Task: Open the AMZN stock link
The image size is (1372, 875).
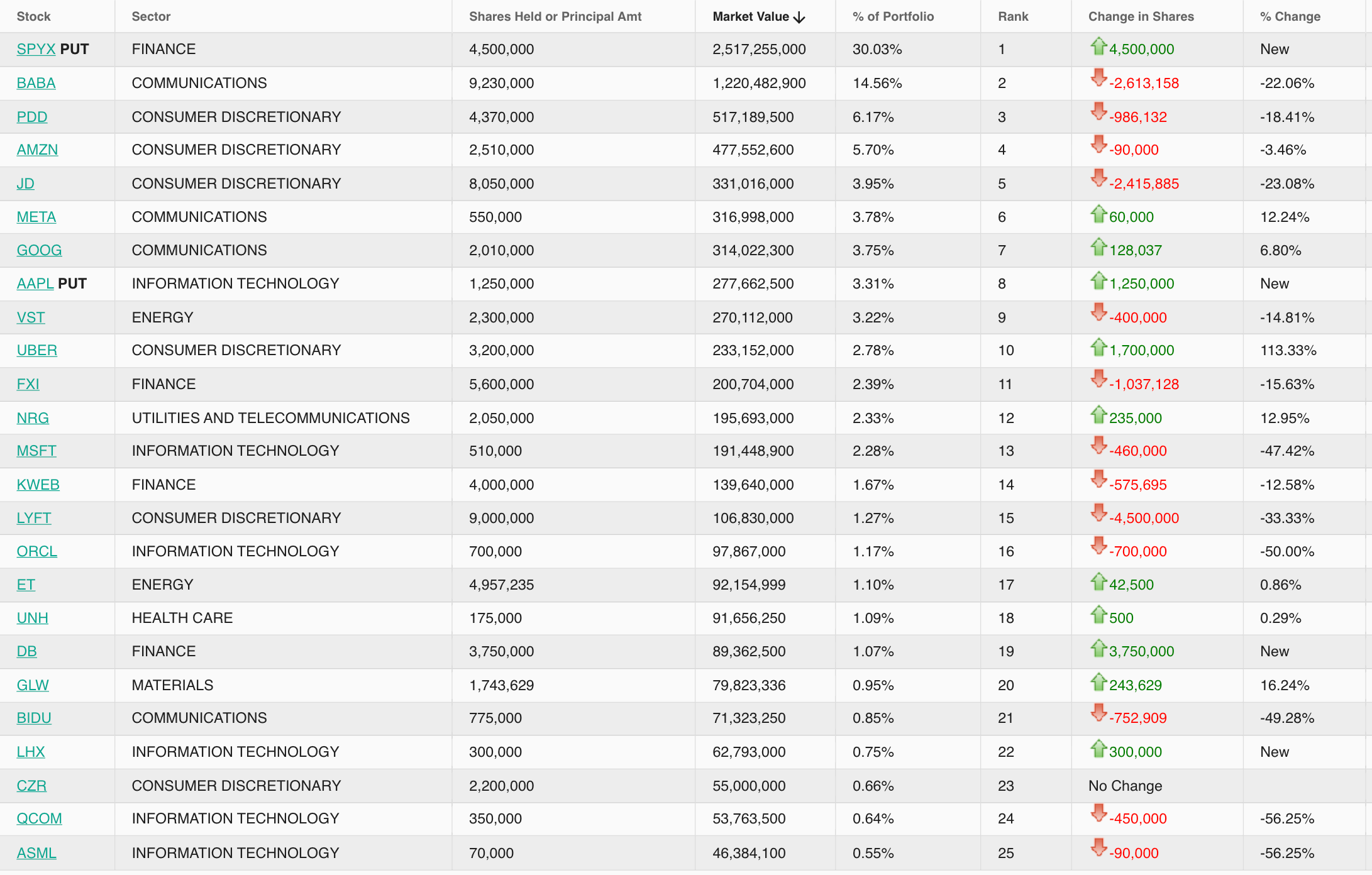Action: [37, 150]
